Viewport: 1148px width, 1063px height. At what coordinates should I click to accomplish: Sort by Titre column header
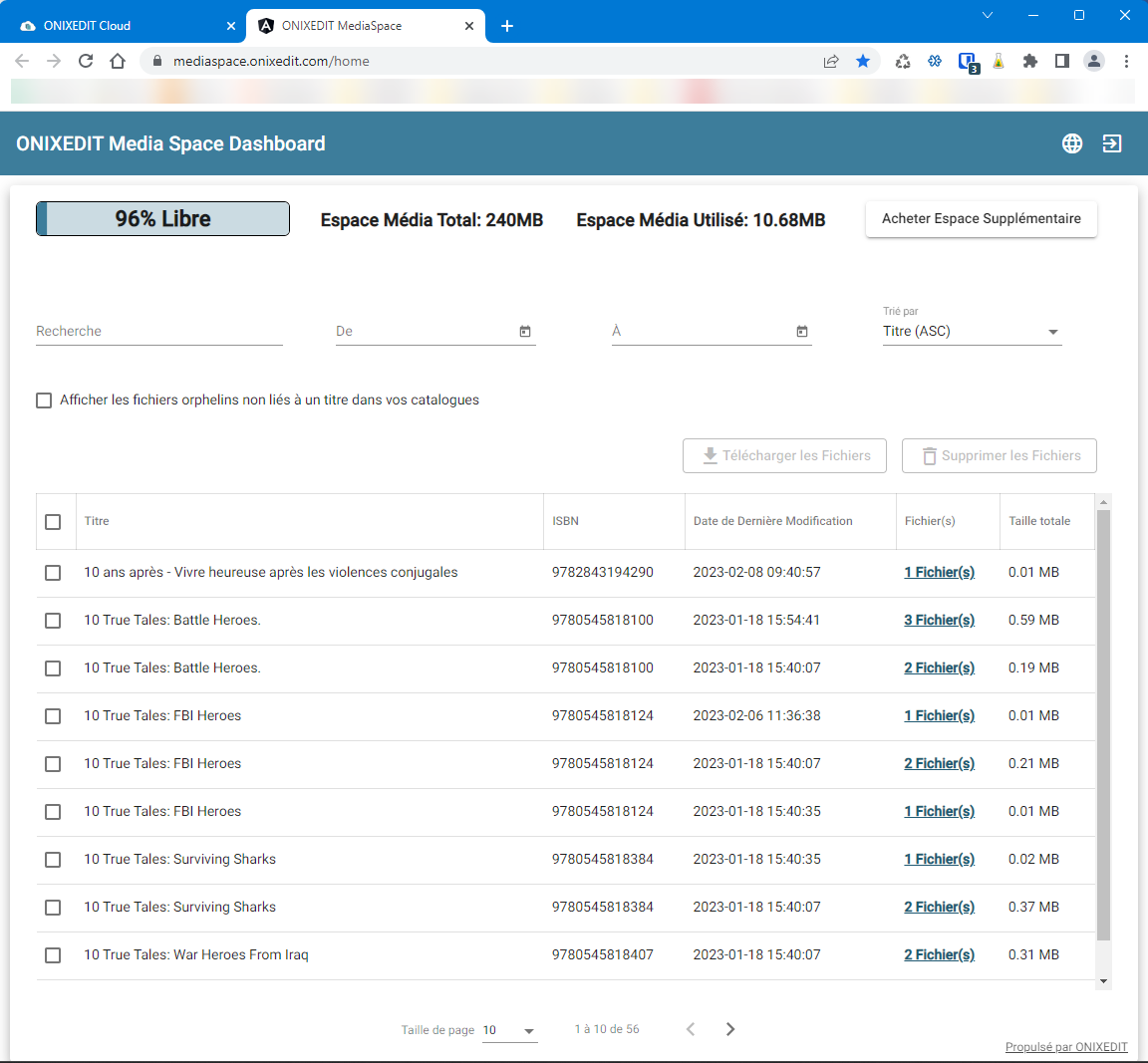point(97,521)
